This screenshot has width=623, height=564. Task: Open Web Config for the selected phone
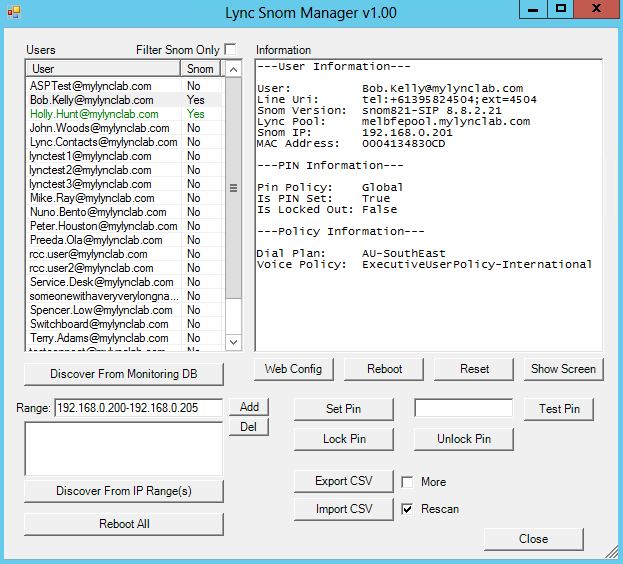point(294,369)
